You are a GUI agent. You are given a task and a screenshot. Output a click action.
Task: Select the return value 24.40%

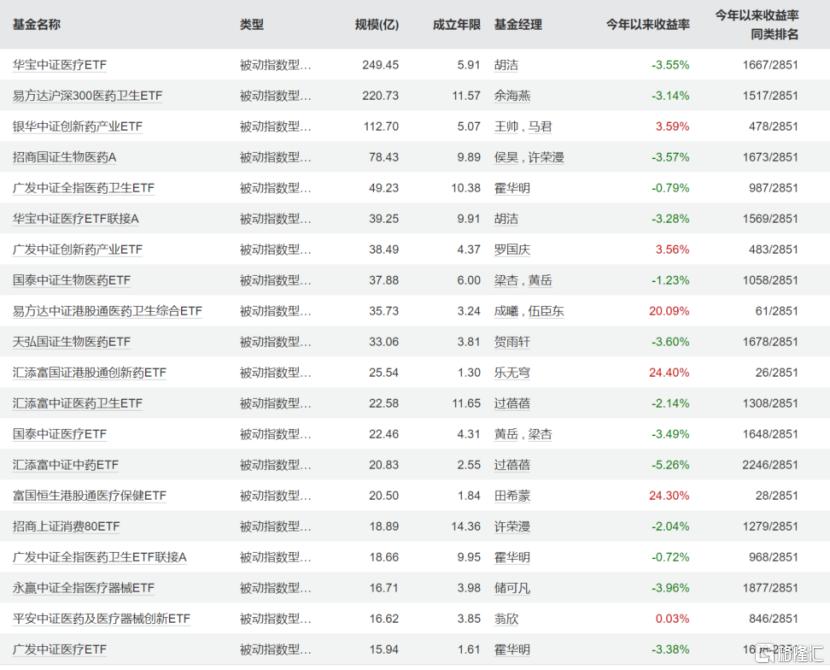click(669, 373)
